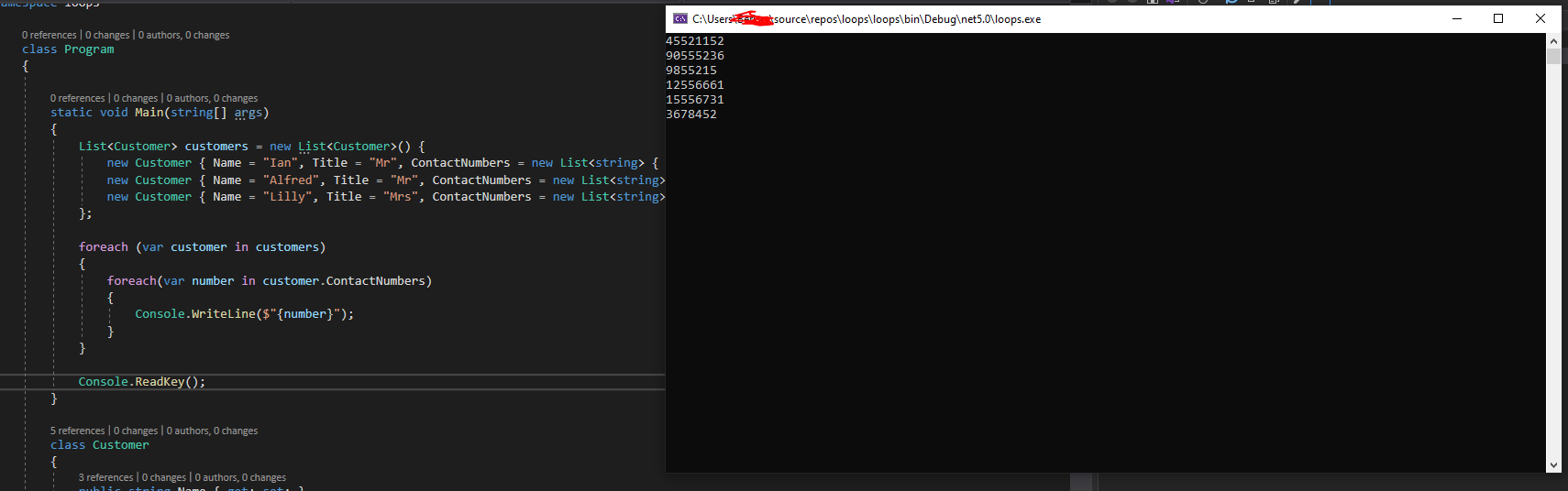Click 'customer' variable in outer foreach
Image resolution: width=1568 pixels, height=491 pixels.
coord(199,247)
